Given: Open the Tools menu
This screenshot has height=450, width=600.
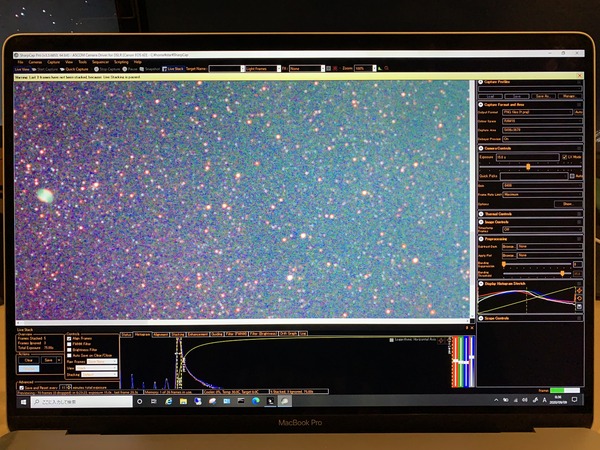Looking at the screenshot, I should [82, 62].
